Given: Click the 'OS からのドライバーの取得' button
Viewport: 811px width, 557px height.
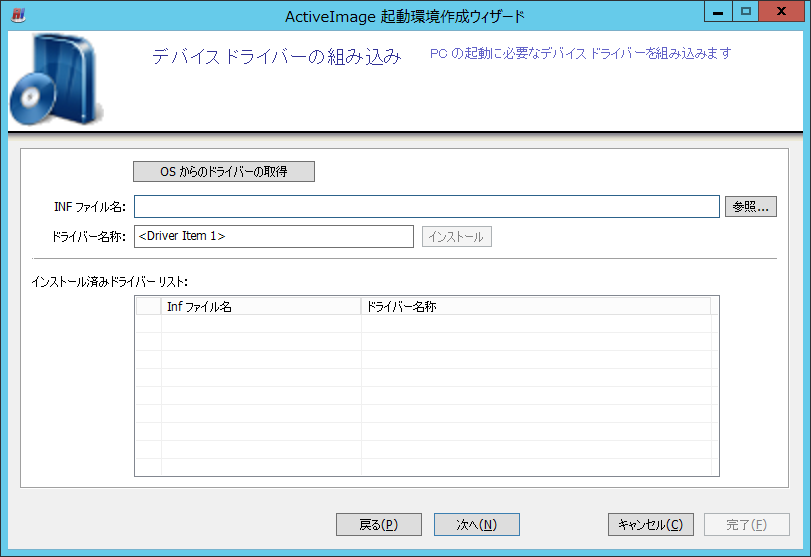Looking at the screenshot, I should click(224, 172).
